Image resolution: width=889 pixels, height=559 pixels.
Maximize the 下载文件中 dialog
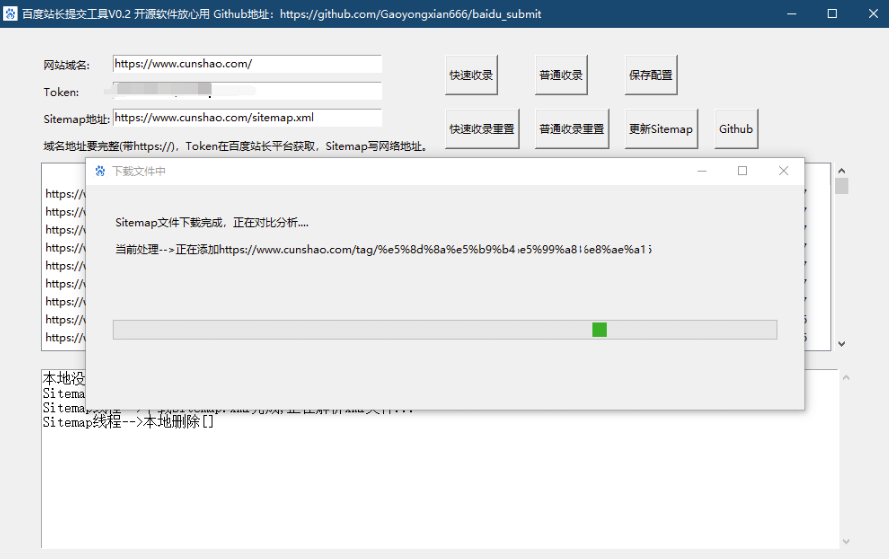(742, 171)
